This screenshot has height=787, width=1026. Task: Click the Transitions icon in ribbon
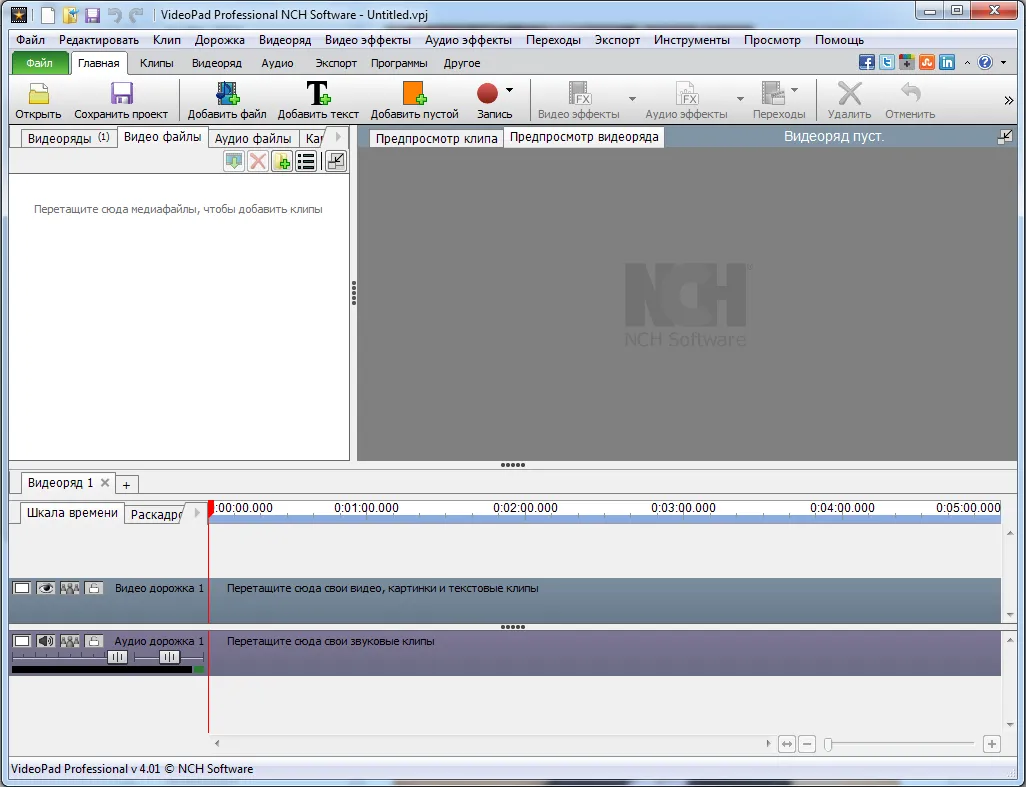(773, 93)
